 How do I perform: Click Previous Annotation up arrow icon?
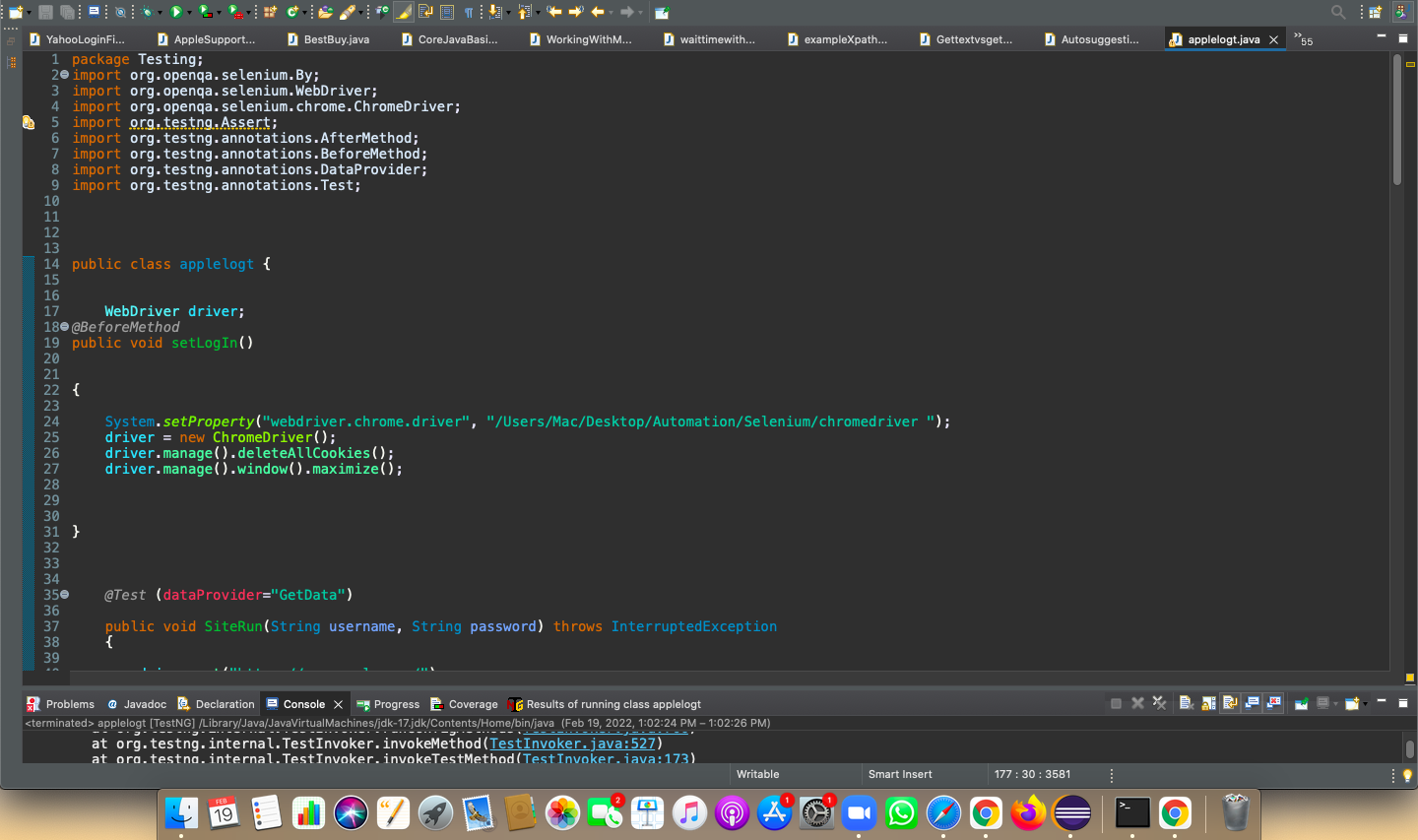(x=524, y=12)
